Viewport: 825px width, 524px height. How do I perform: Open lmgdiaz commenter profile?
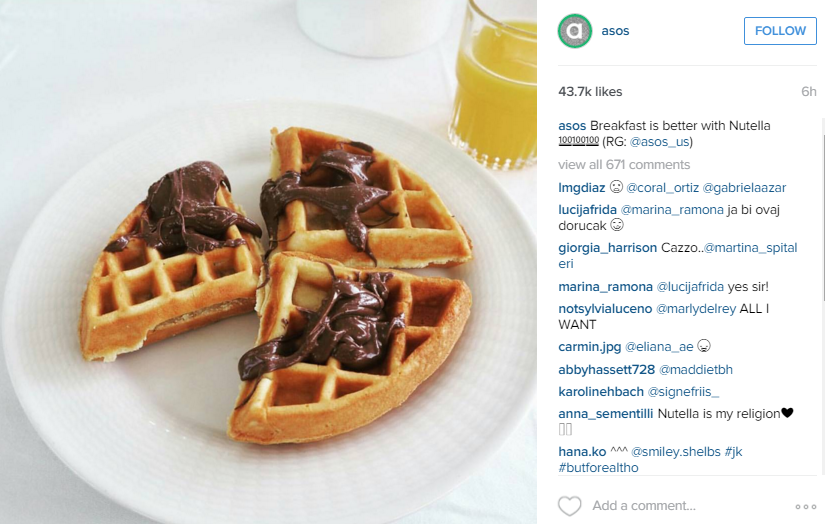581,188
